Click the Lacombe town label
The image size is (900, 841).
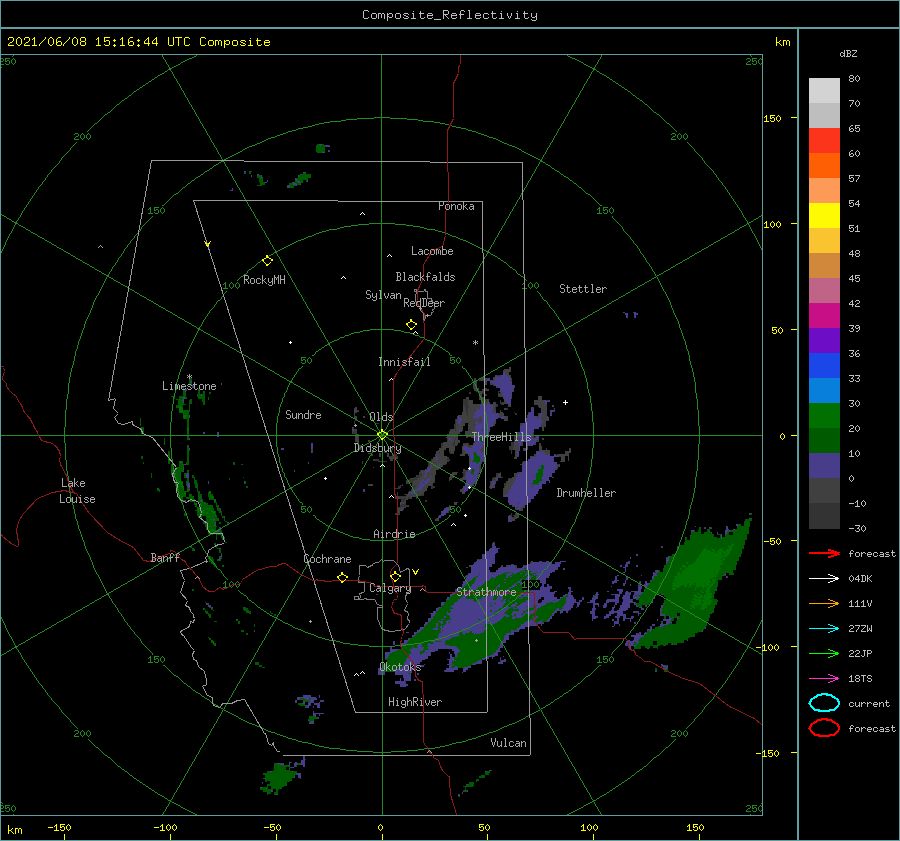(432, 251)
